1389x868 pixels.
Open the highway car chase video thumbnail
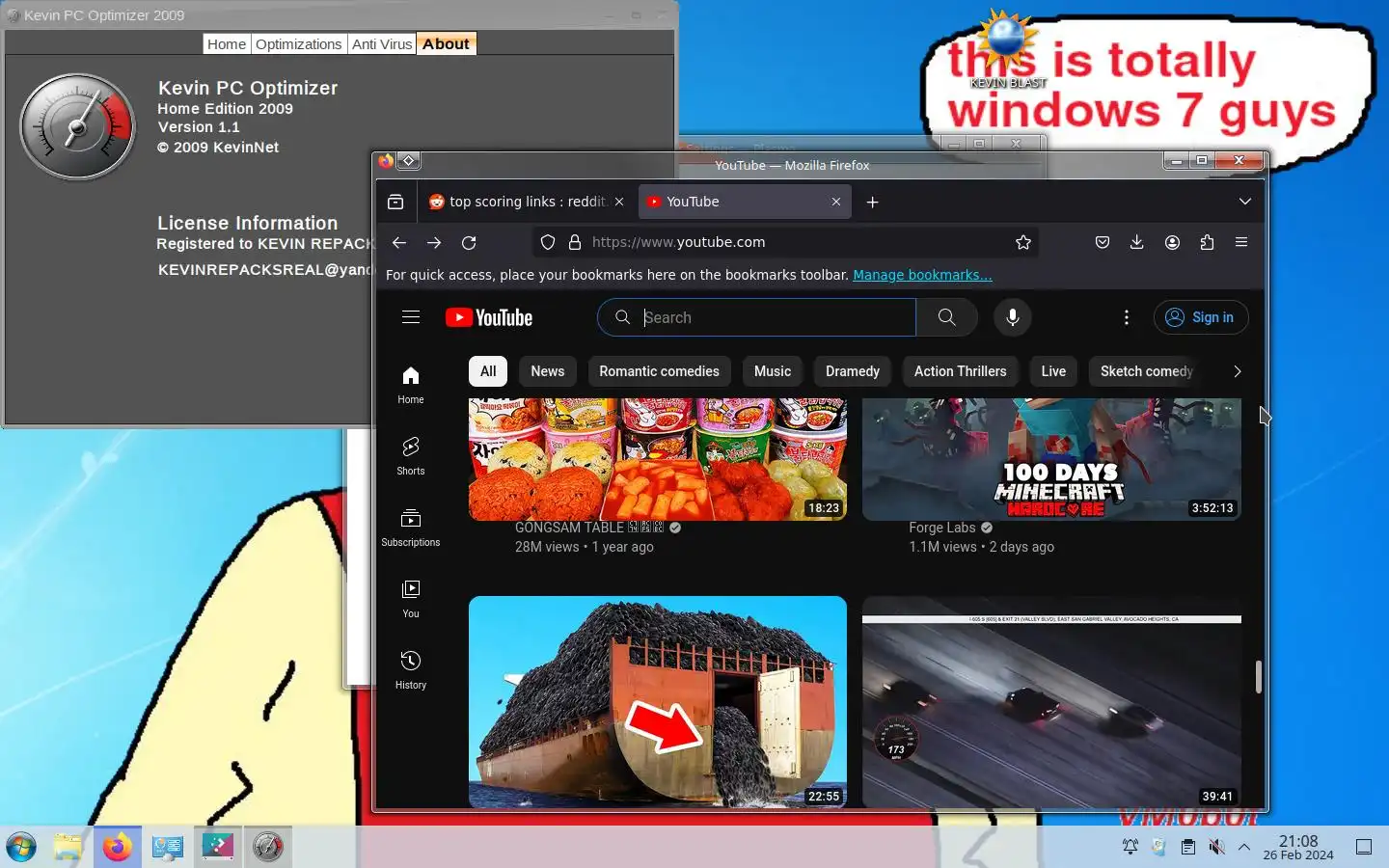[x=1051, y=702]
